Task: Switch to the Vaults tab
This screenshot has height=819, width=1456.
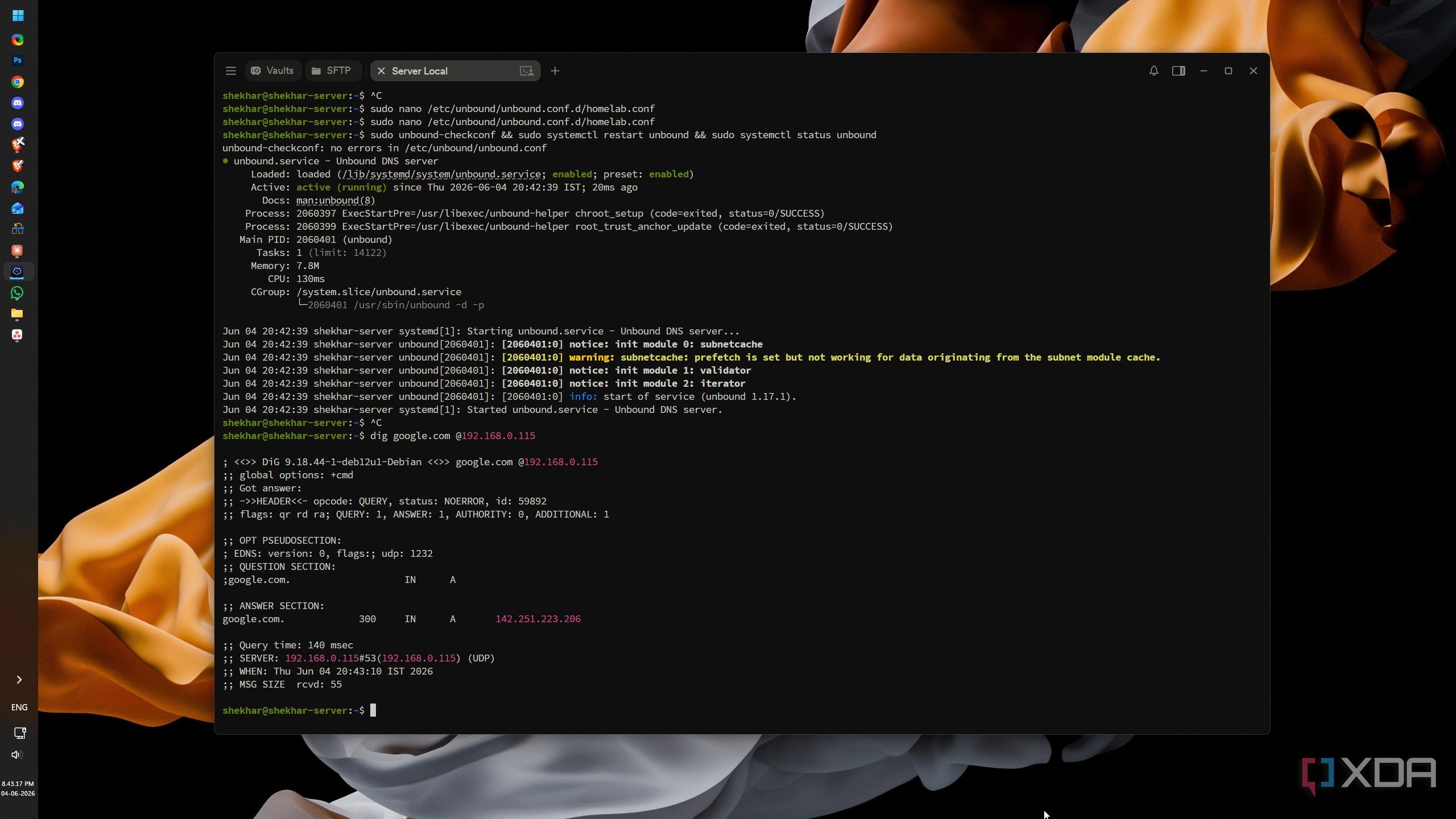Action: (272, 71)
